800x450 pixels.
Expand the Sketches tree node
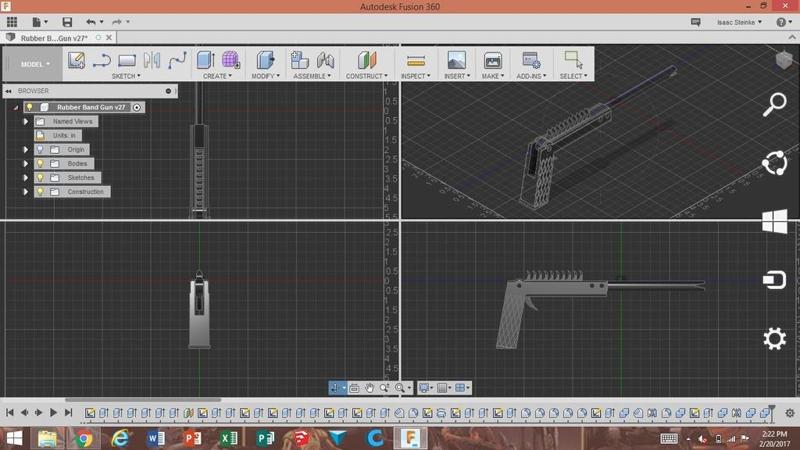(x=26, y=178)
